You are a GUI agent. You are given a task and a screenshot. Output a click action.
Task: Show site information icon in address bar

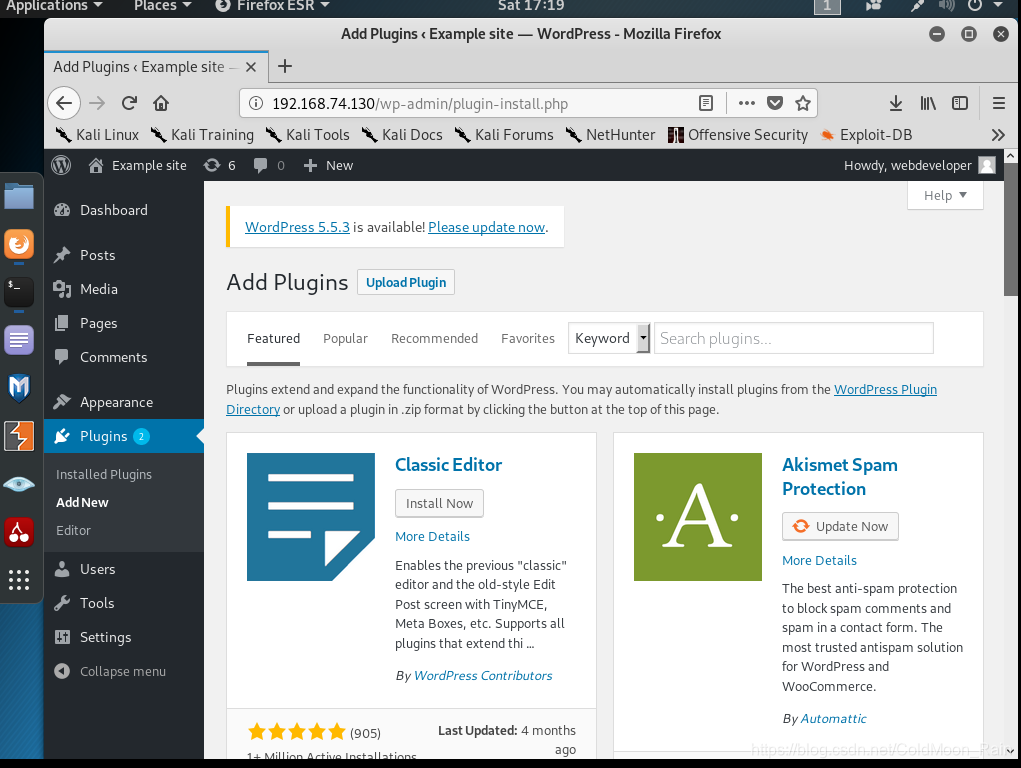pos(256,104)
